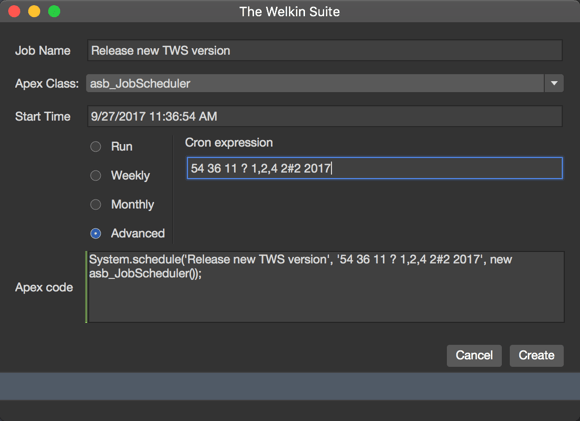This screenshot has width=580, height=421.
Task: Click the Apex Class label
Action: pyautogui.click(x=47, y=84)
